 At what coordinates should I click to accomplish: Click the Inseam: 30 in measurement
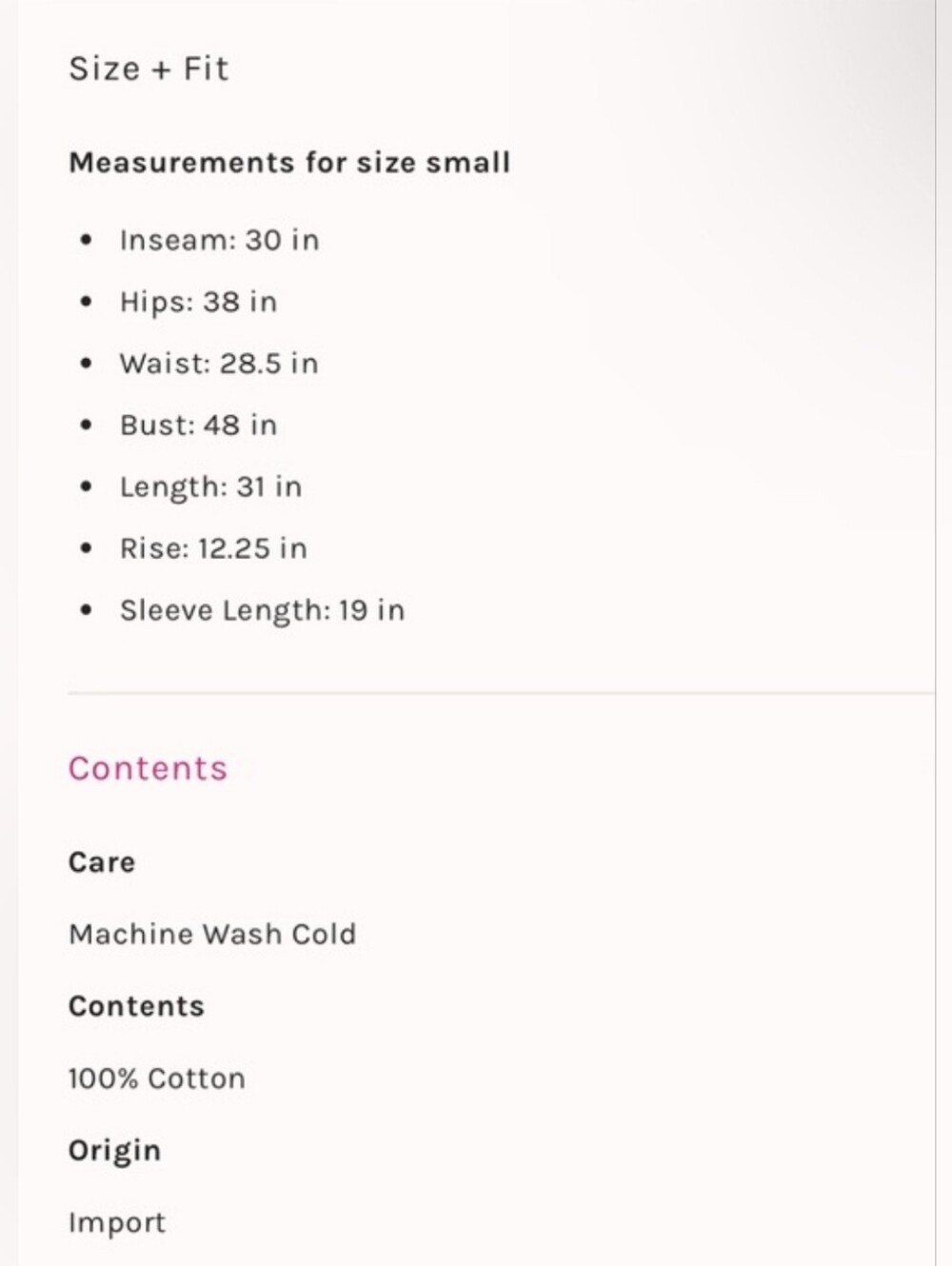point(219,240)
